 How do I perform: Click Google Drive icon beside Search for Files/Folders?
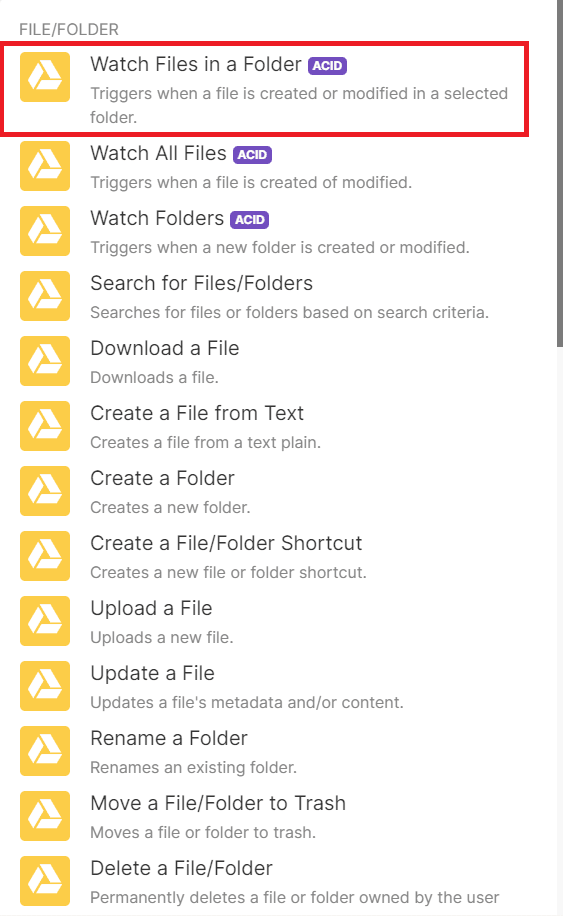click(45, 296)
